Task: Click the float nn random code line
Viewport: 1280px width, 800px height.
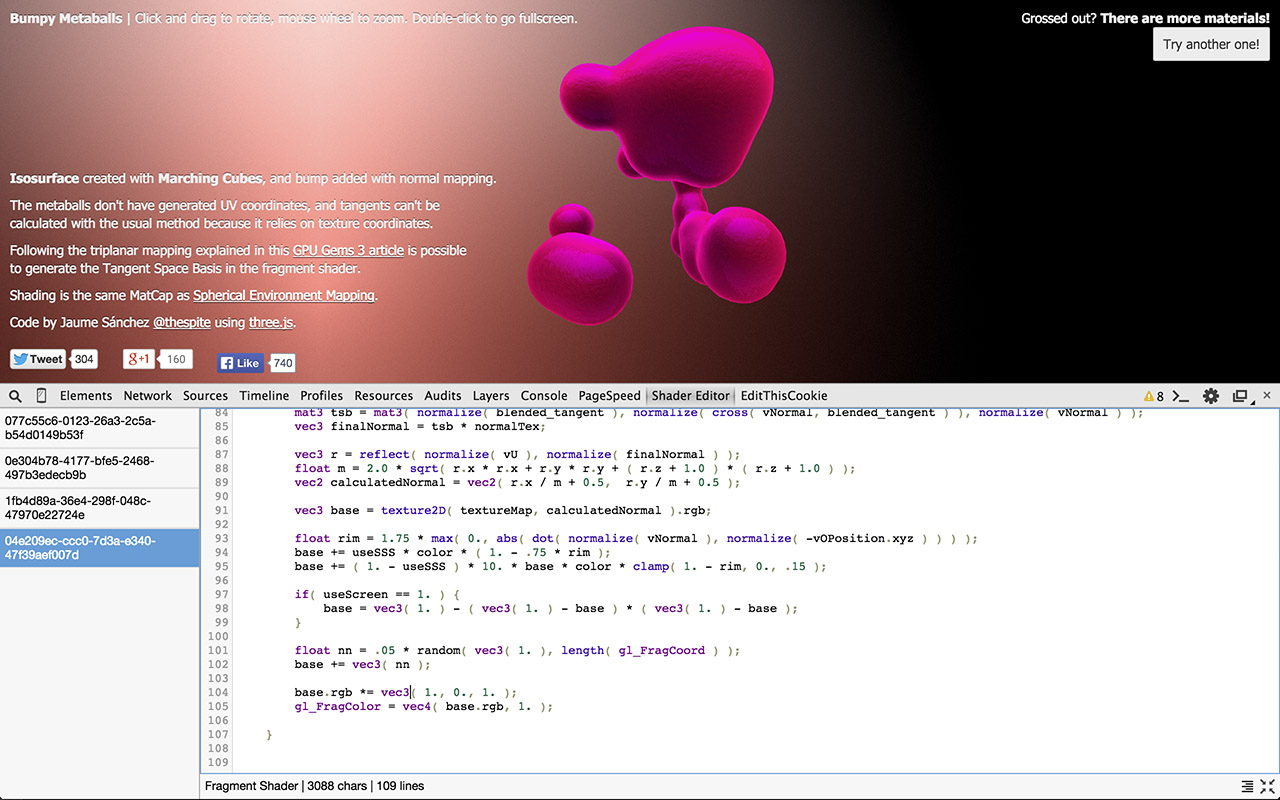Action: click(x=517, y=650)
